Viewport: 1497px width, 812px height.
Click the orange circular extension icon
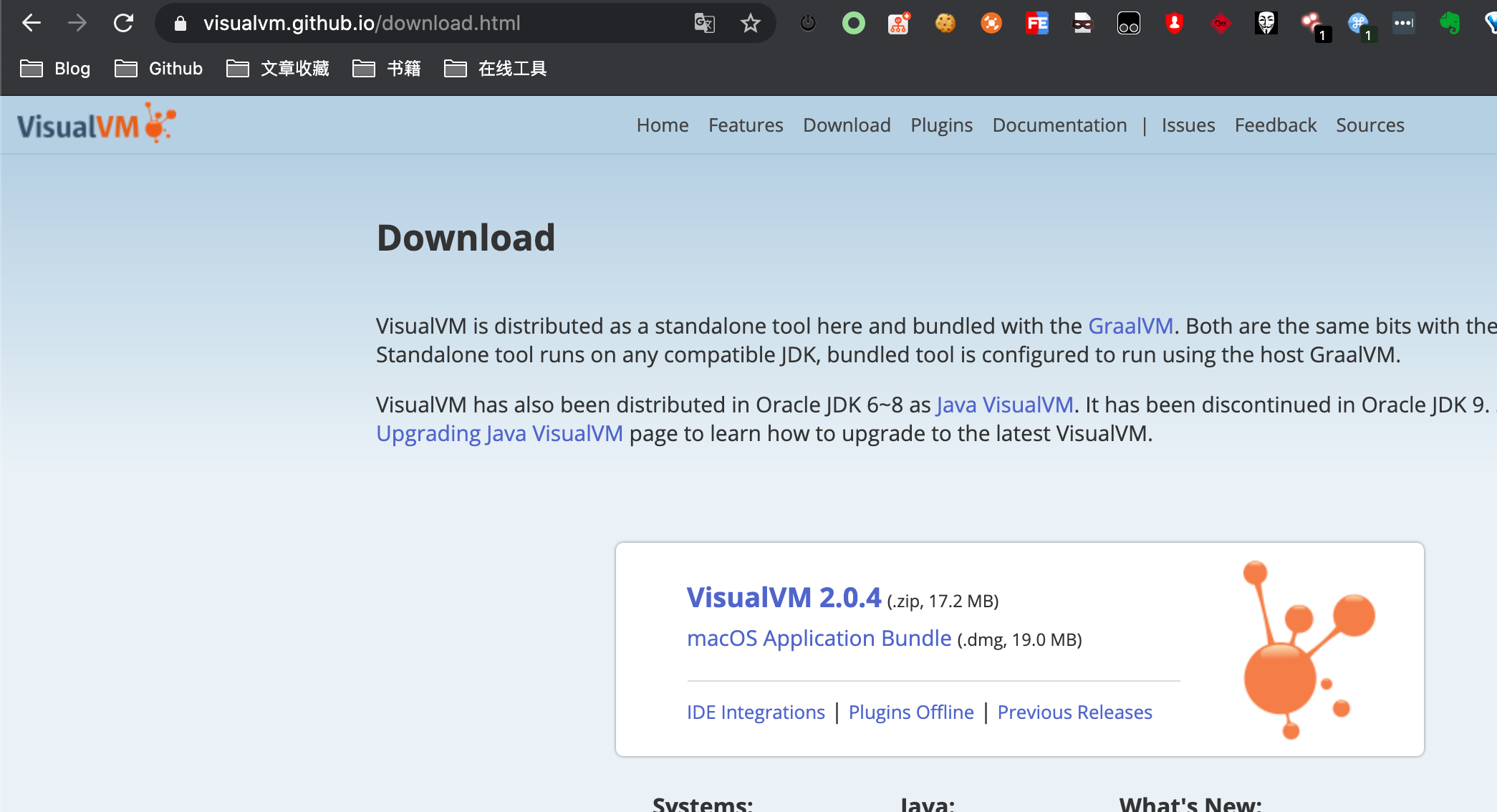991,24
